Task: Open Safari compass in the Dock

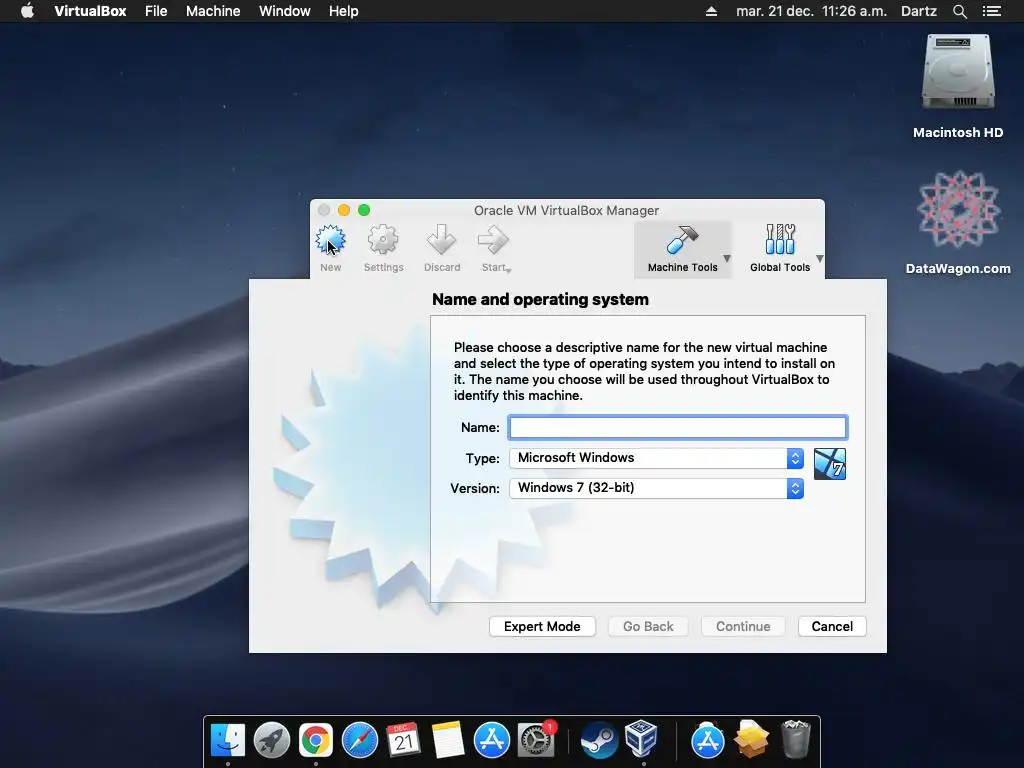Action: click(360, 740)
